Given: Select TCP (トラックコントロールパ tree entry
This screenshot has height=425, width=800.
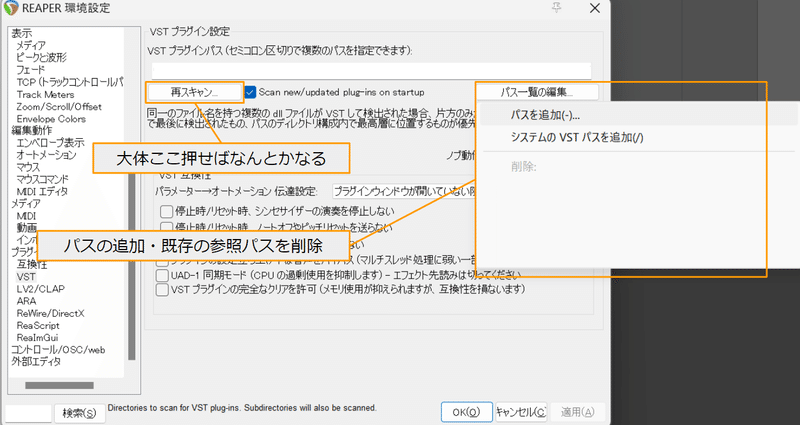Looking at the screenshot, I should click(x=70, y=82).
